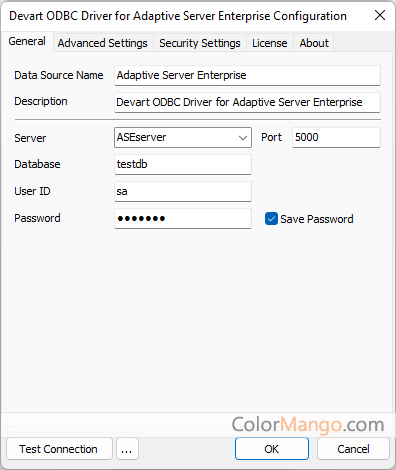The width and height of the screenshot is (396, 470).
Task: Click the Description text field
Action: pyautogui.click(x=247, y=102)
